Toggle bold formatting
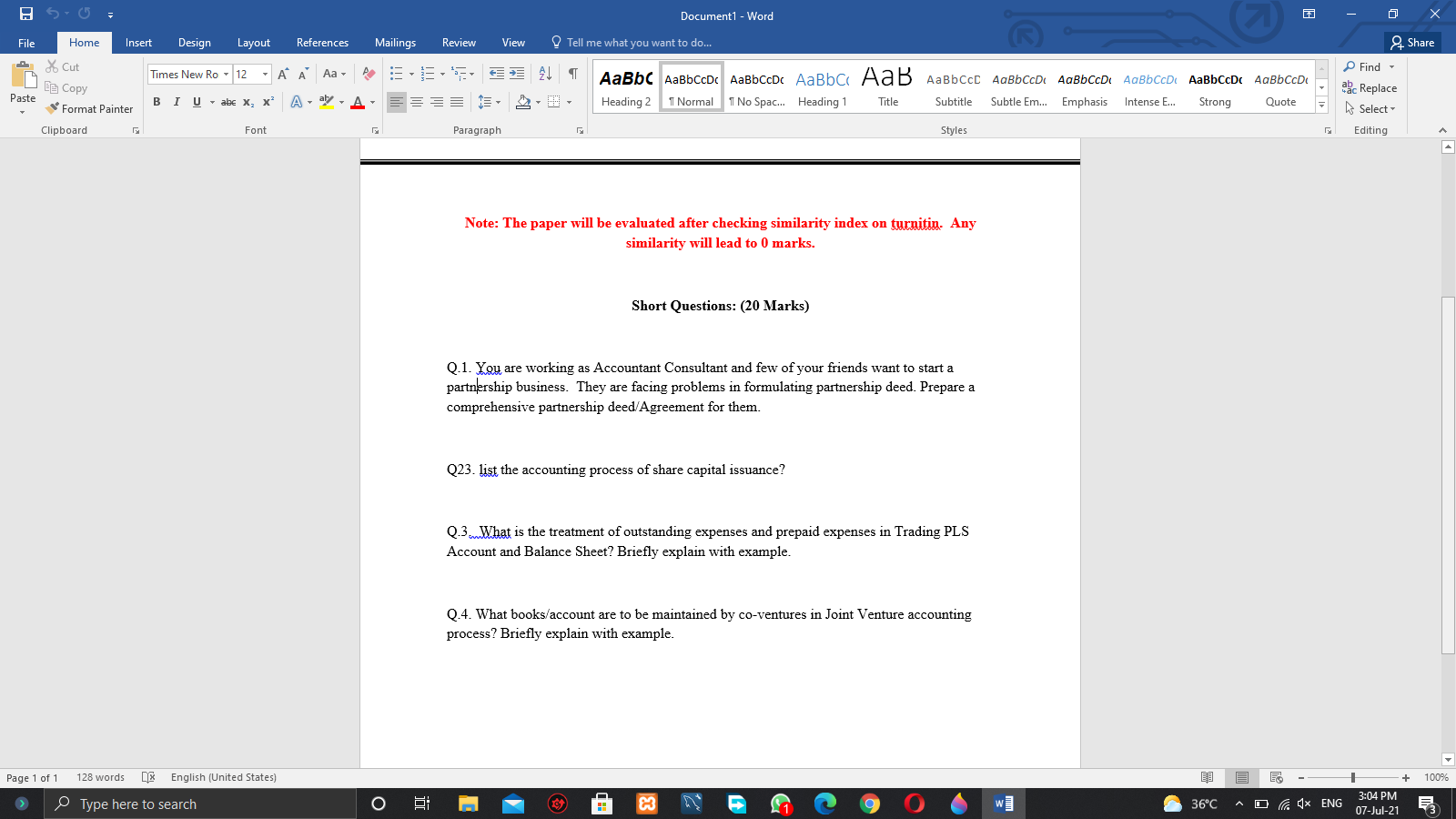1456x819 pixels. tap(157, 102)
